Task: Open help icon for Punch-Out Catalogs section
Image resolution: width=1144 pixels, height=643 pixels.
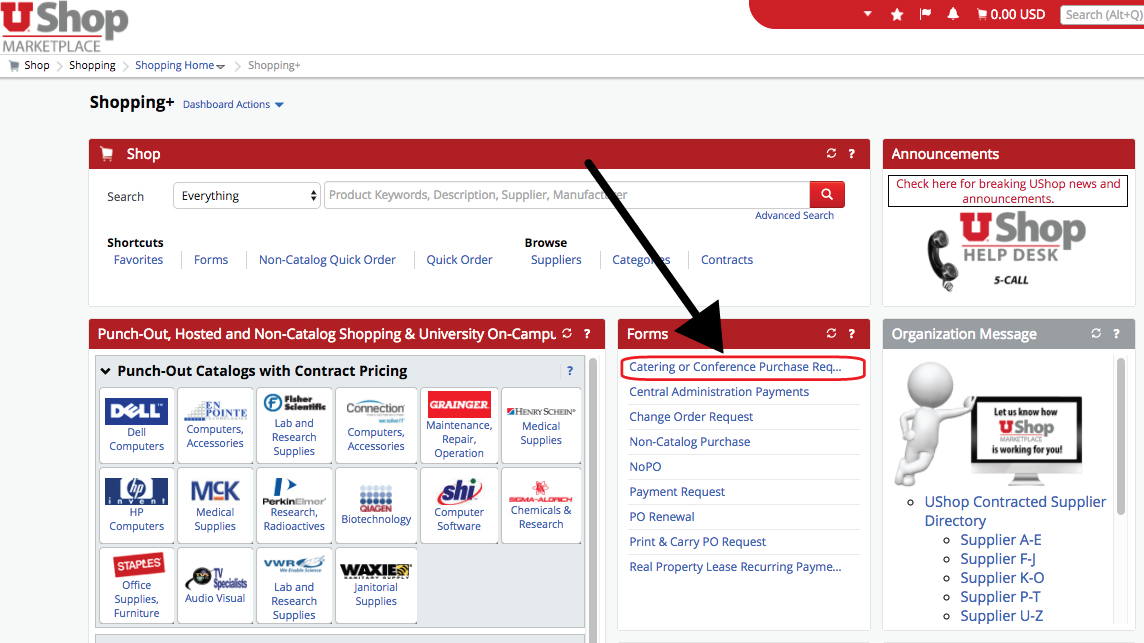Action: pos(570,371)
